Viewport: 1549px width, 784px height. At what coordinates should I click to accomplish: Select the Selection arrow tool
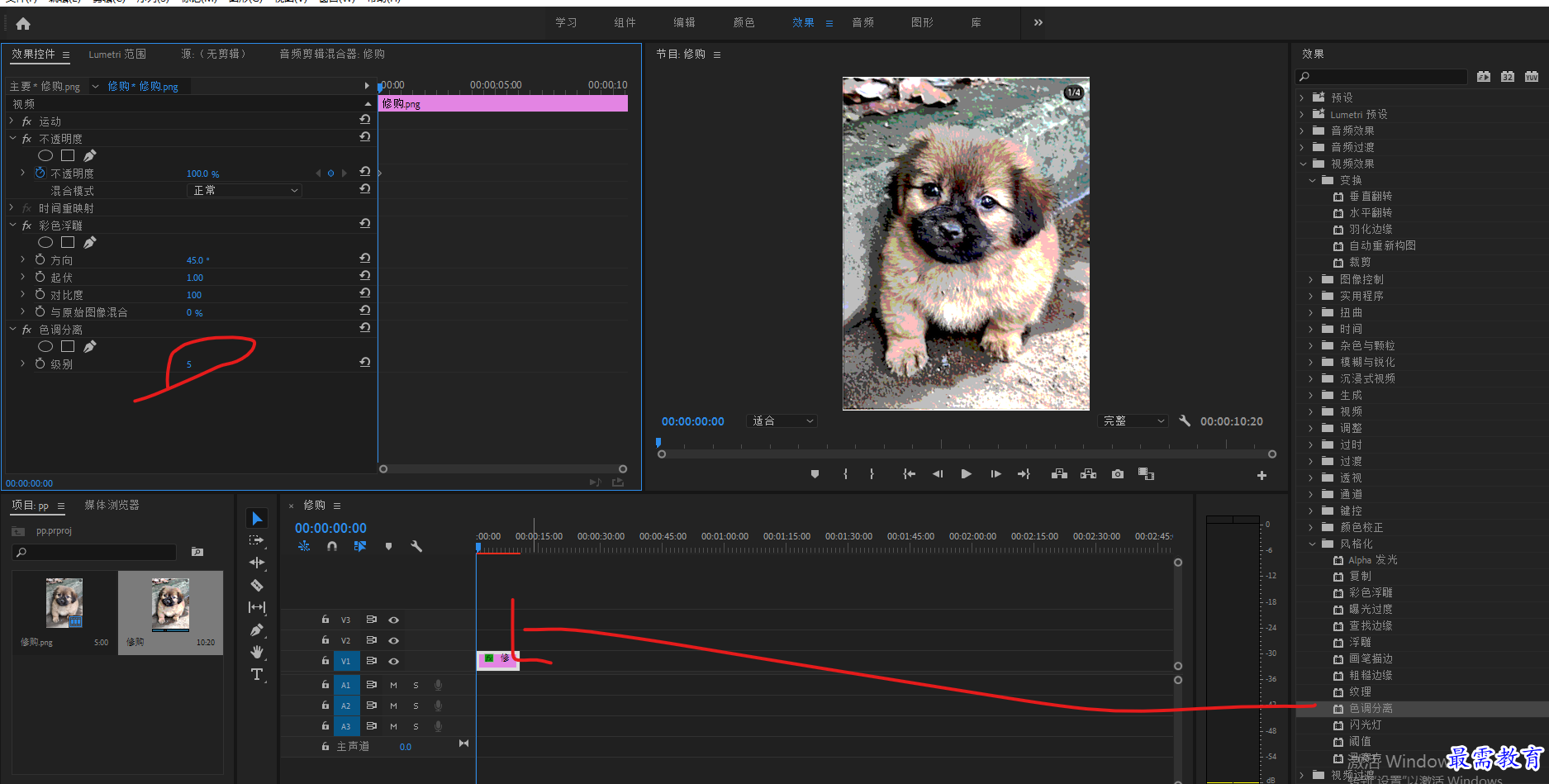click(257, 518)
